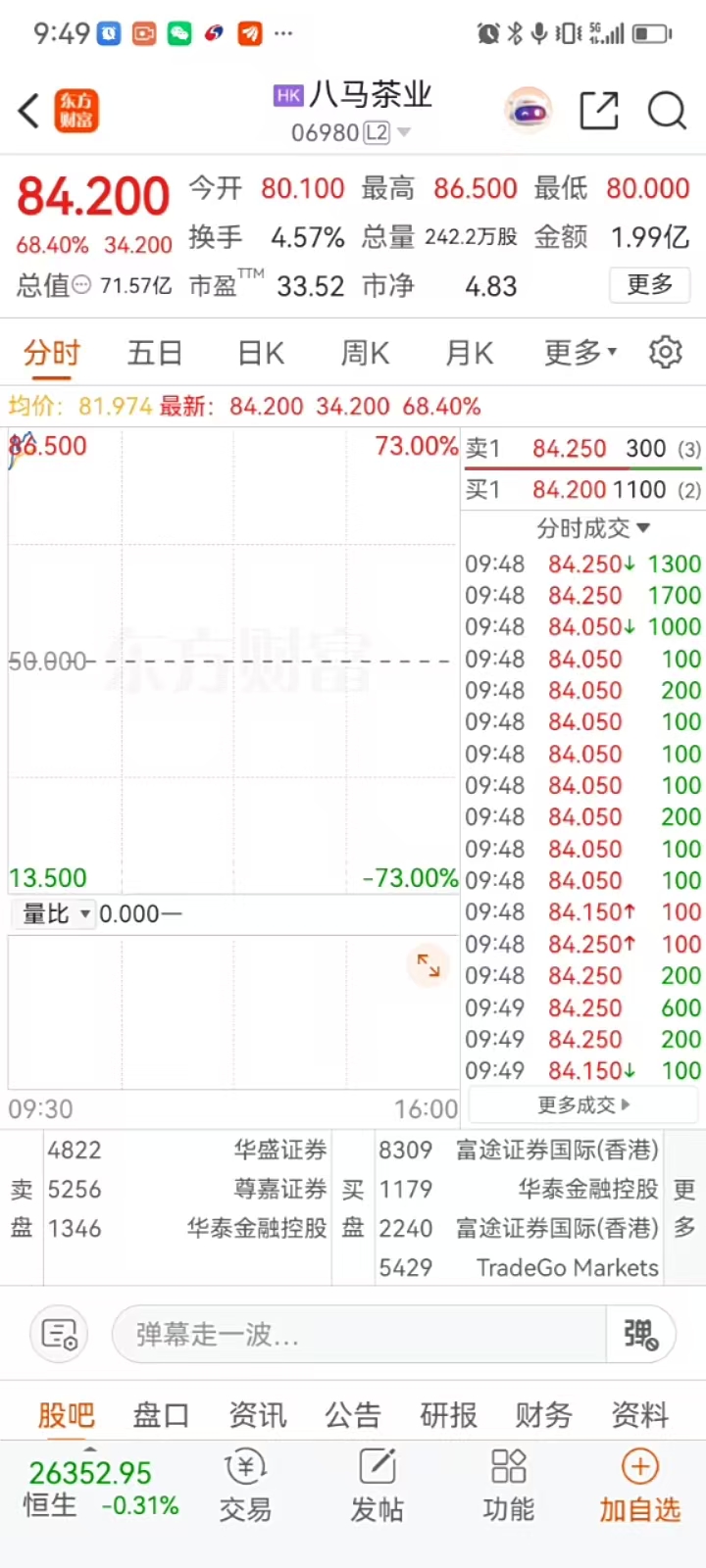Image resolution: width=706 pixels, height=1568 pixels.
Task: Open 更多成交 trade list link
Action: [583, 1105]
